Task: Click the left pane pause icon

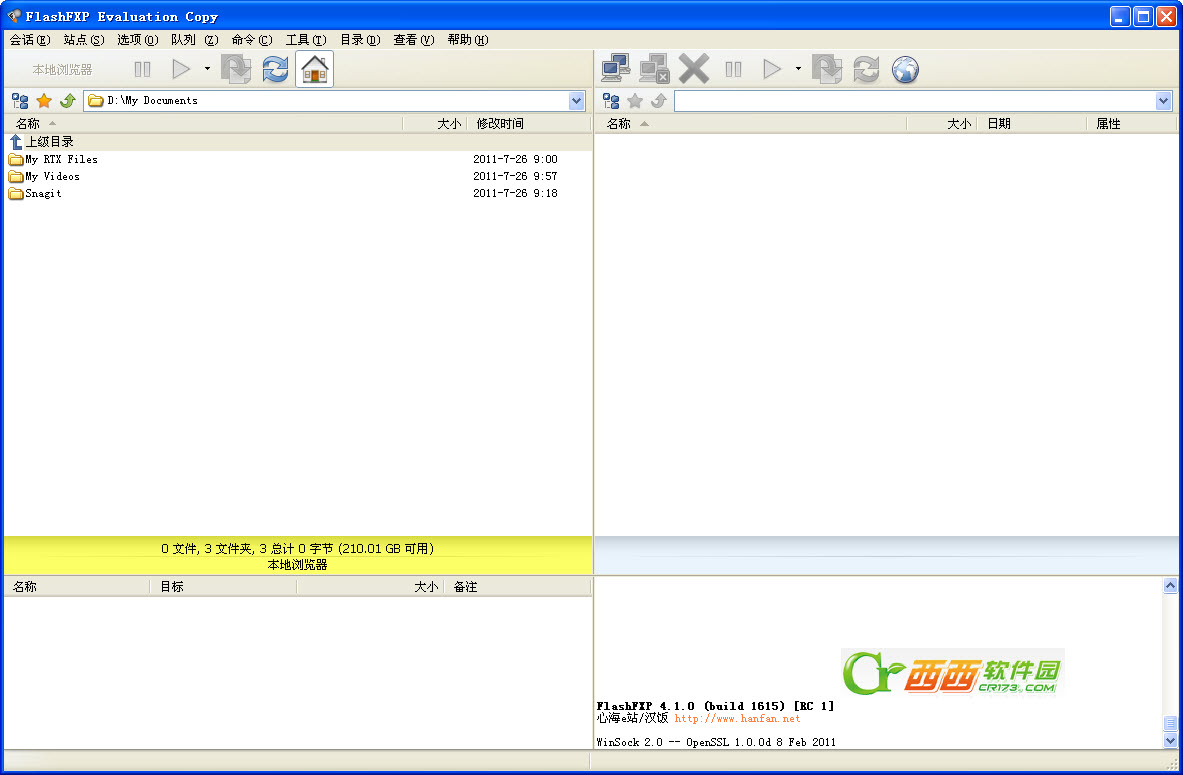Action: [143, 69]
